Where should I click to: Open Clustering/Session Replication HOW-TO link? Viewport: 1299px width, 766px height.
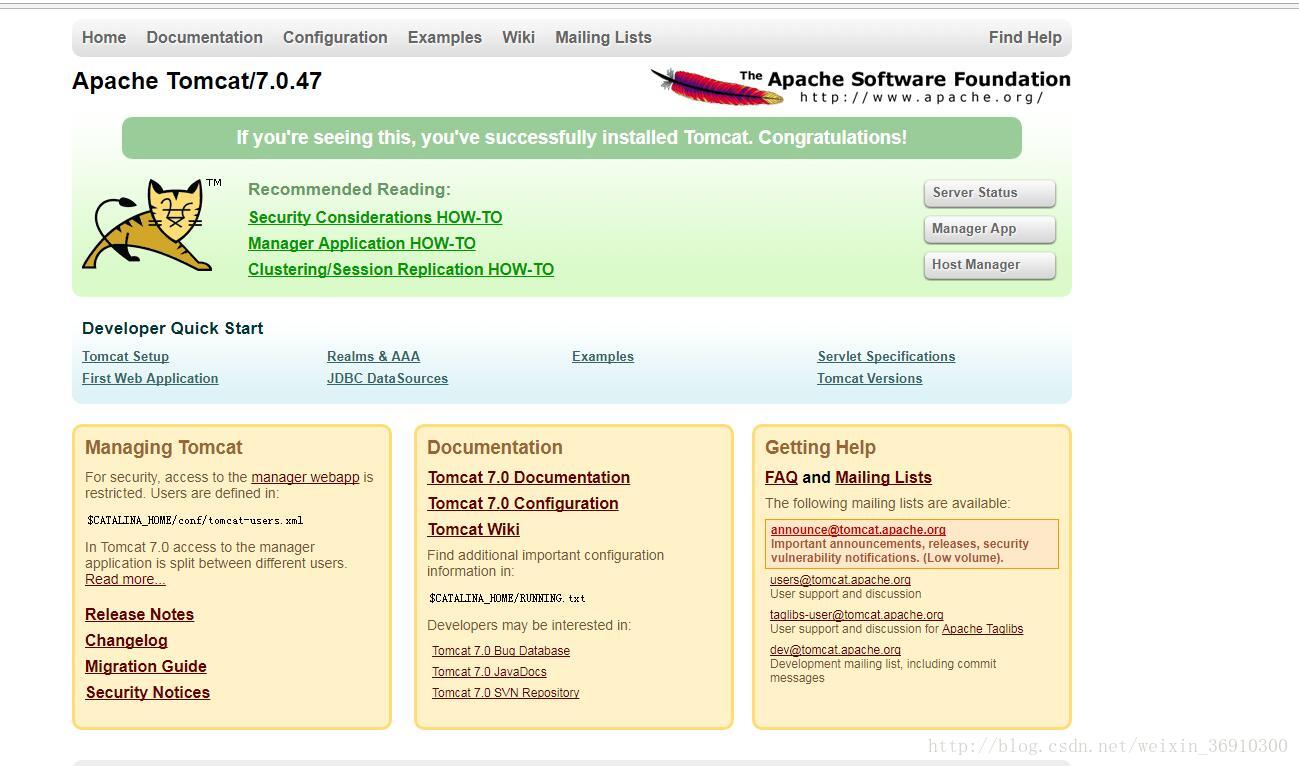401,269
